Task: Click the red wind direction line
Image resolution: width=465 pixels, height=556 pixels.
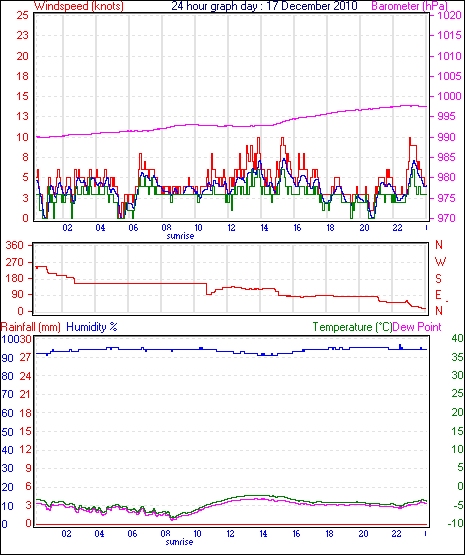Action: click(x=142, y=283)
